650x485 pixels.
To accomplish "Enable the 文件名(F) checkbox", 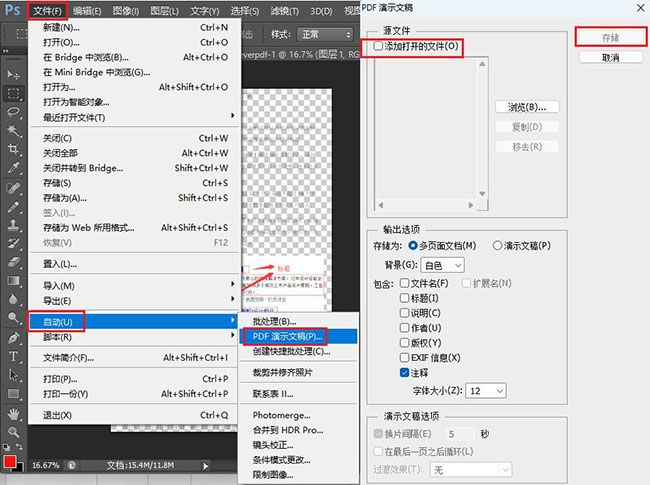I will (405, 283).
